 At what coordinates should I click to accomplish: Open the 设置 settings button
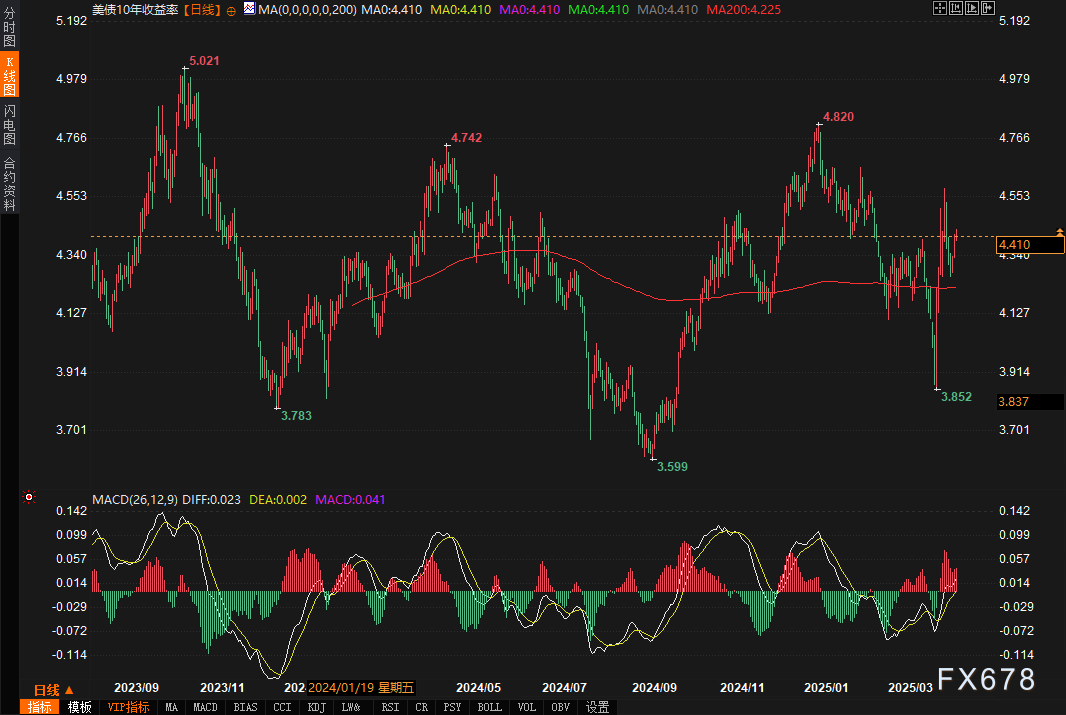(597, 707)
